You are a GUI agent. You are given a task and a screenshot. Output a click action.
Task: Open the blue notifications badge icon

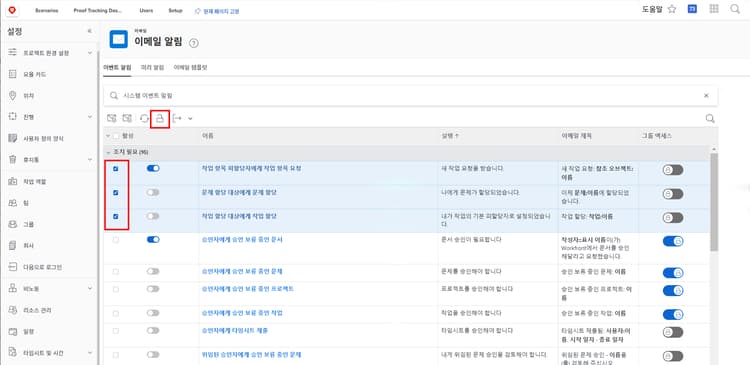[692, 9]
